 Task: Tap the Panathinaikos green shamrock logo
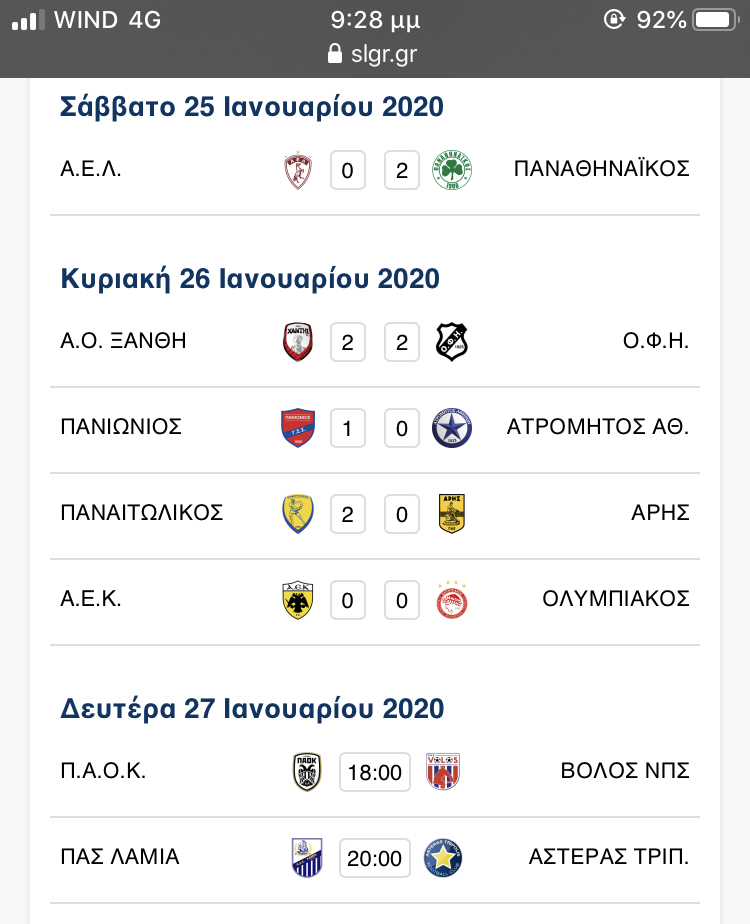coord(452,171)
